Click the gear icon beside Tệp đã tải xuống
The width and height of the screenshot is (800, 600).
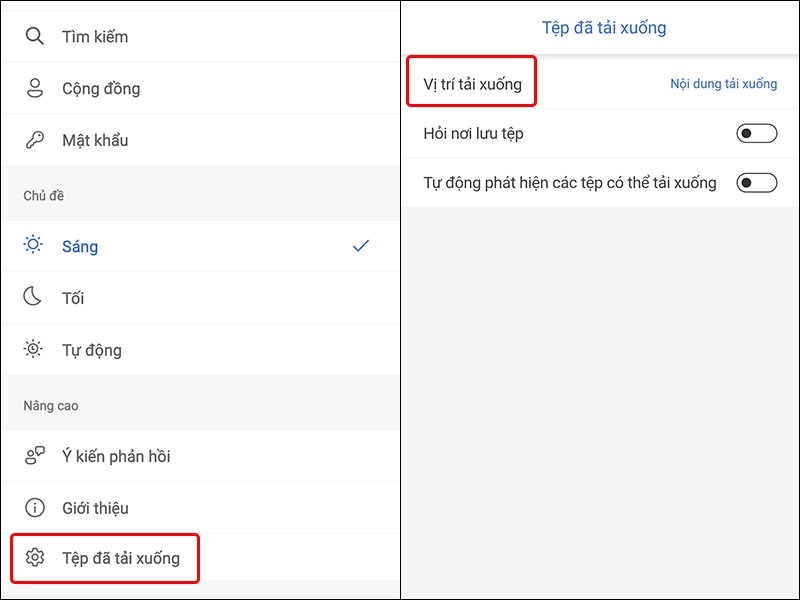pyautogui.click(x=35, y=559)
